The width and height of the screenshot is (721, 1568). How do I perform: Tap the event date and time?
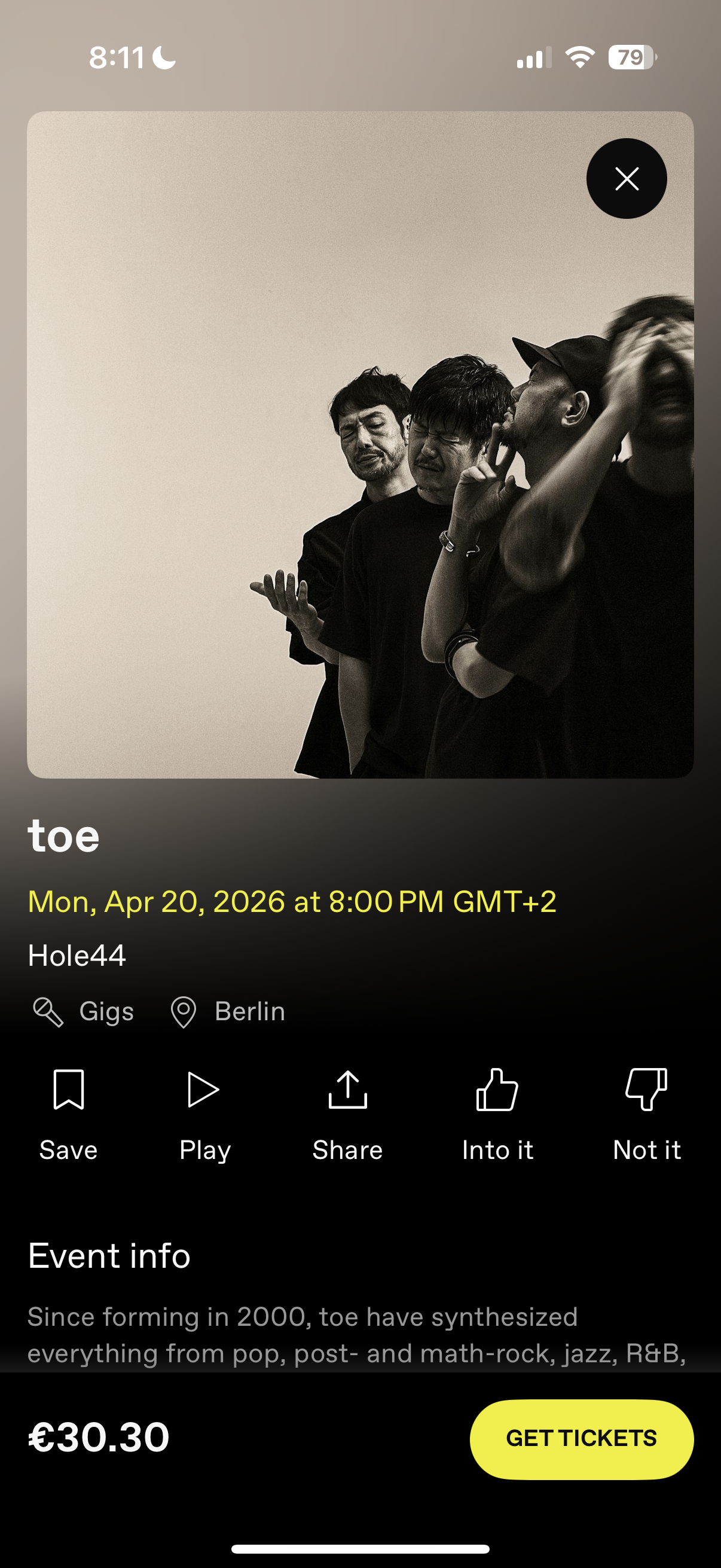[x=292, y=901]
